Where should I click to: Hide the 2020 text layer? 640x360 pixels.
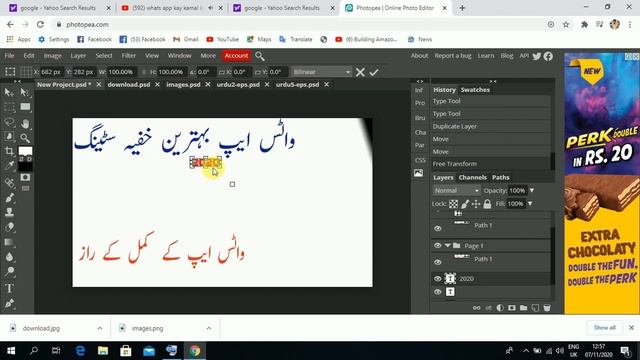coord(438,279)
